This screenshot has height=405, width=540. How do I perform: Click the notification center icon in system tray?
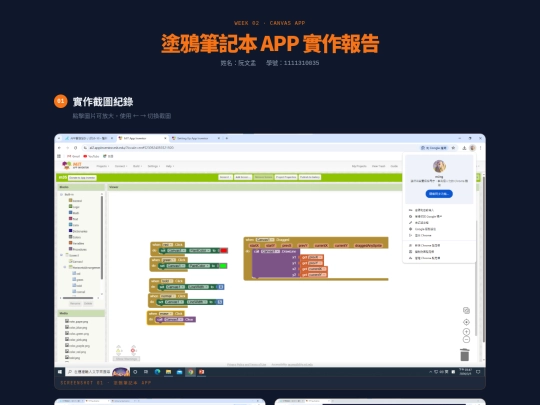pyautogui.click(x=478, y=372)
